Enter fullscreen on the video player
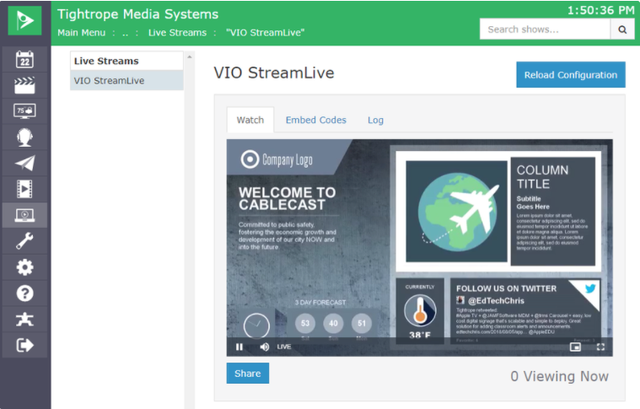This screenshot has width=640, height=409. point(600,347)
